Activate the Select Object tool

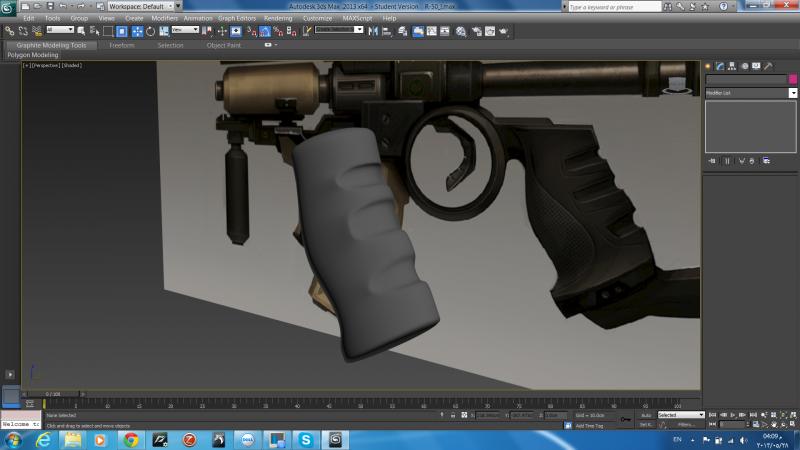coord(81,31)
